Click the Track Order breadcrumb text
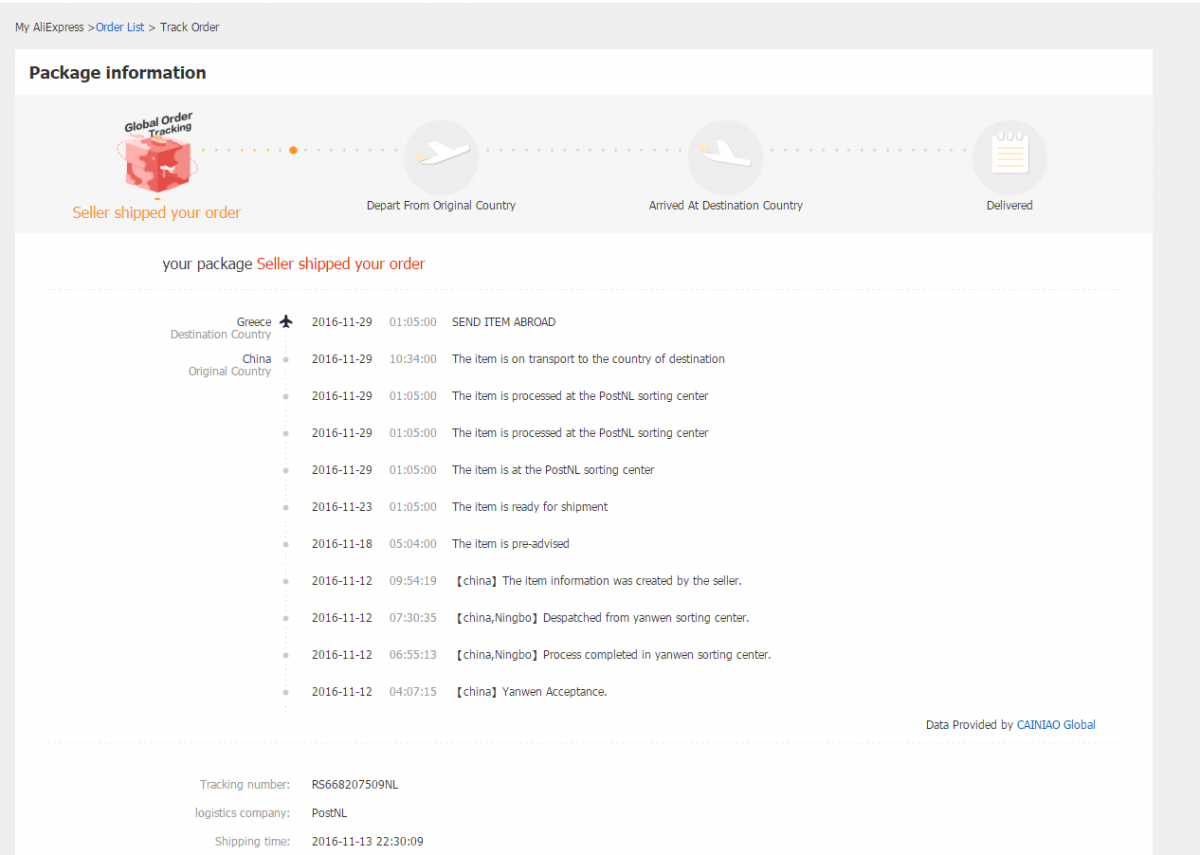Screen dimensions: 1200x855 (x=190, y=27)
